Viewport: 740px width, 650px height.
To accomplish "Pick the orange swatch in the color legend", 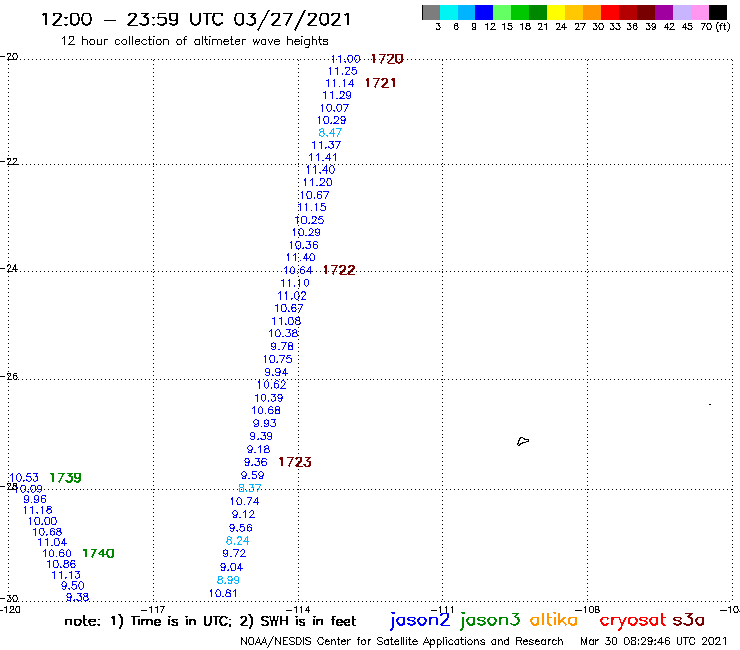I will (x=592, y=12).
